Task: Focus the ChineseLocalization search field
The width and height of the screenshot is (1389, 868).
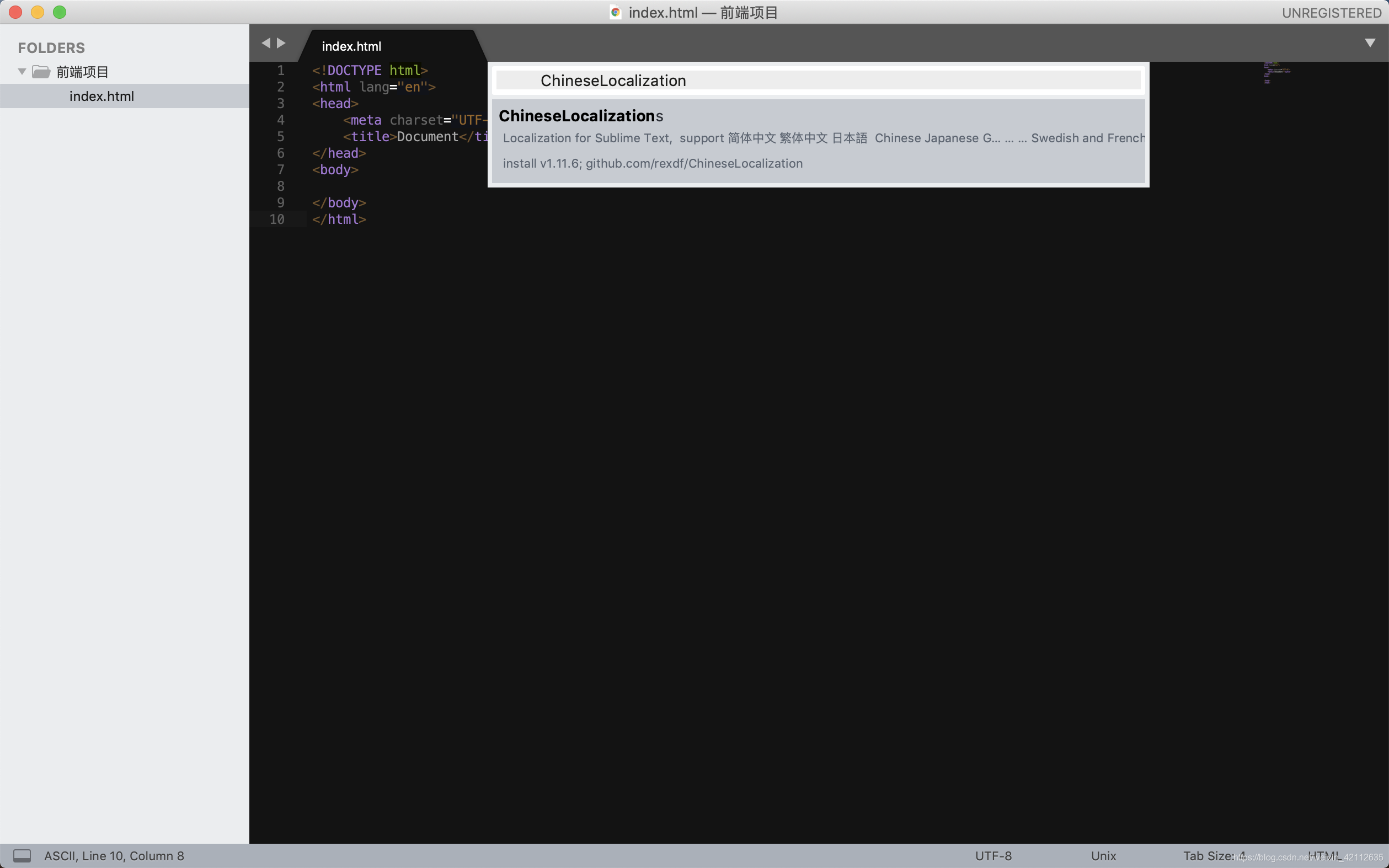Action: click(818, 81)
